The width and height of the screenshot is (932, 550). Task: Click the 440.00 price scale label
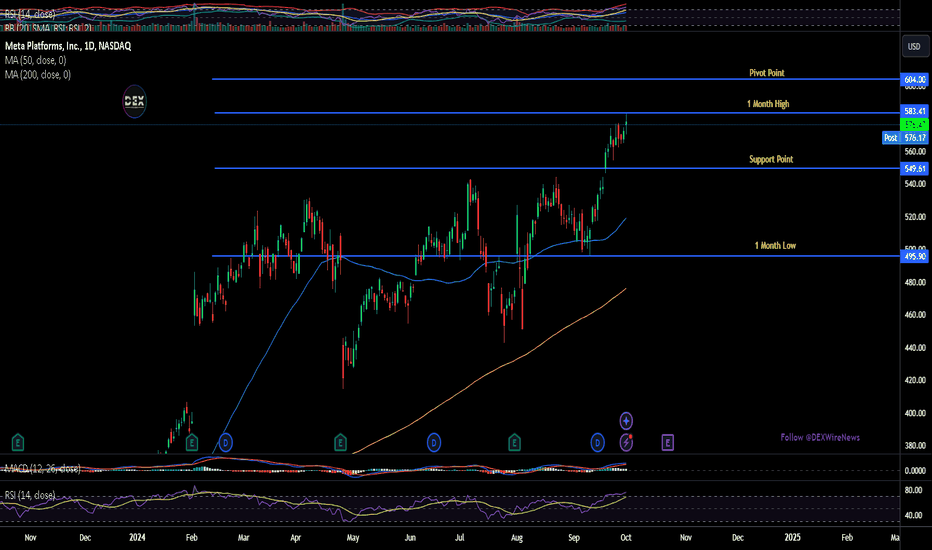(x=915, y=347)
